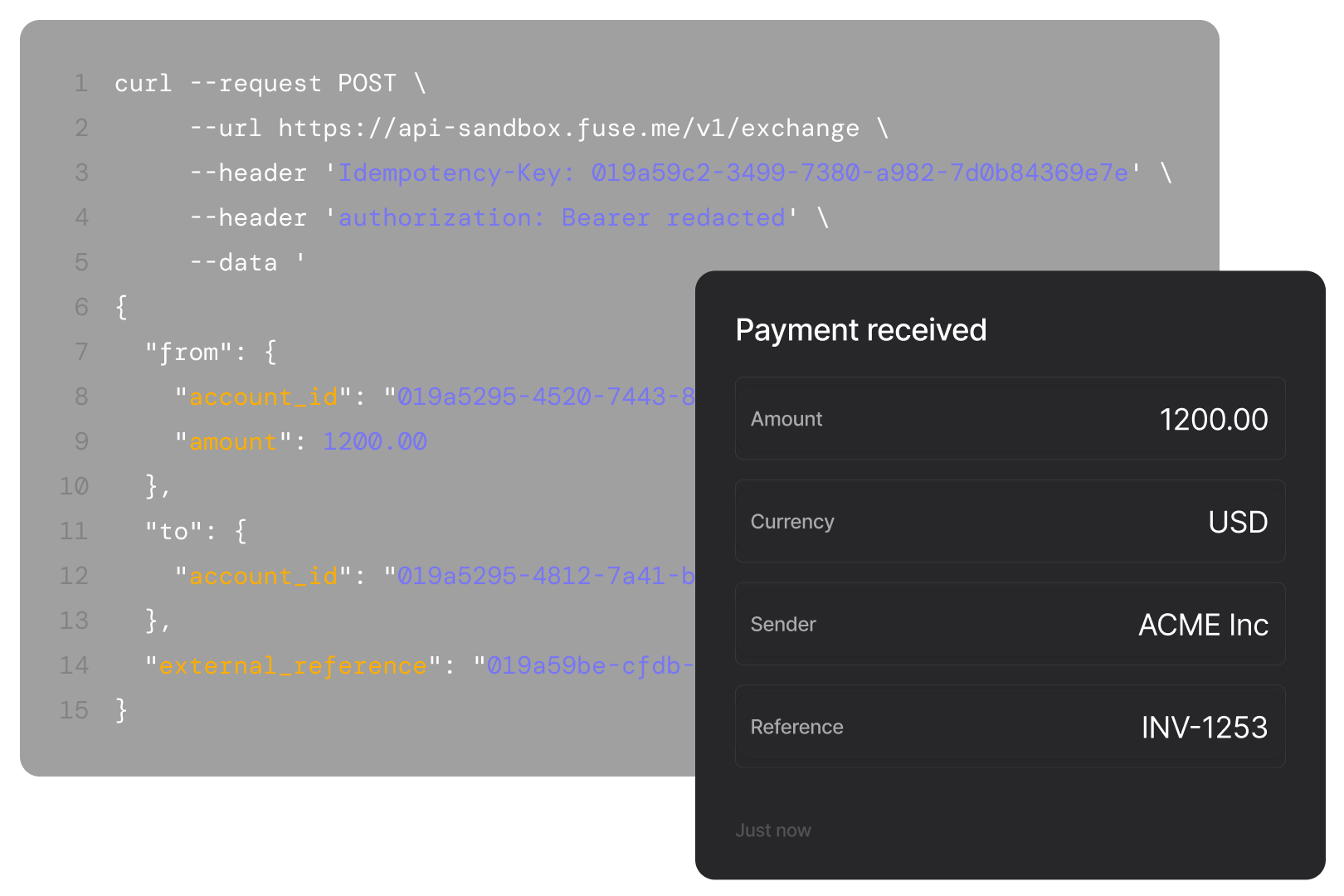Select the from account_id value
The image size is (1344, 896).
pos(544,397)
